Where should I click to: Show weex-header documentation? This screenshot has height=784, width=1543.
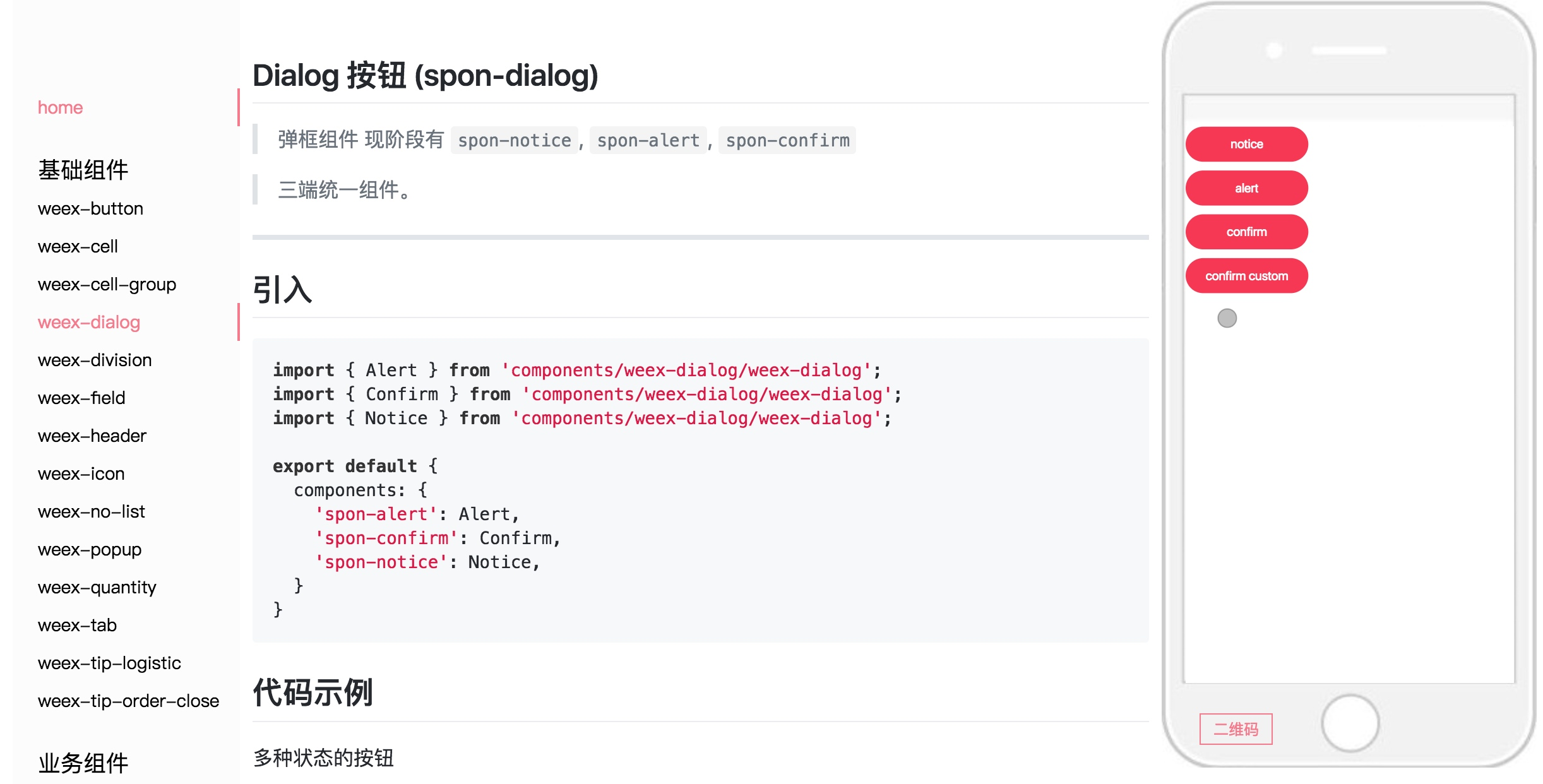pos(92,436)
